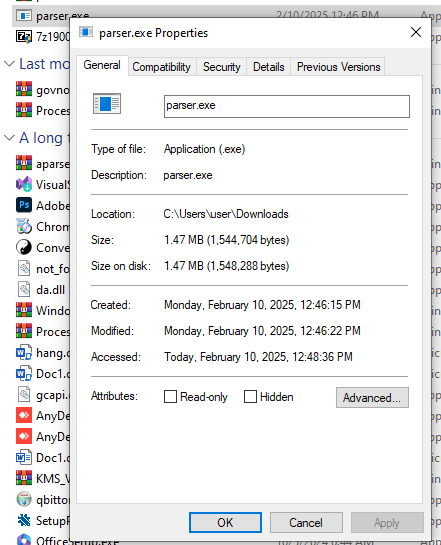
Task: Go to the Details tab
Action: pos(269,67)
